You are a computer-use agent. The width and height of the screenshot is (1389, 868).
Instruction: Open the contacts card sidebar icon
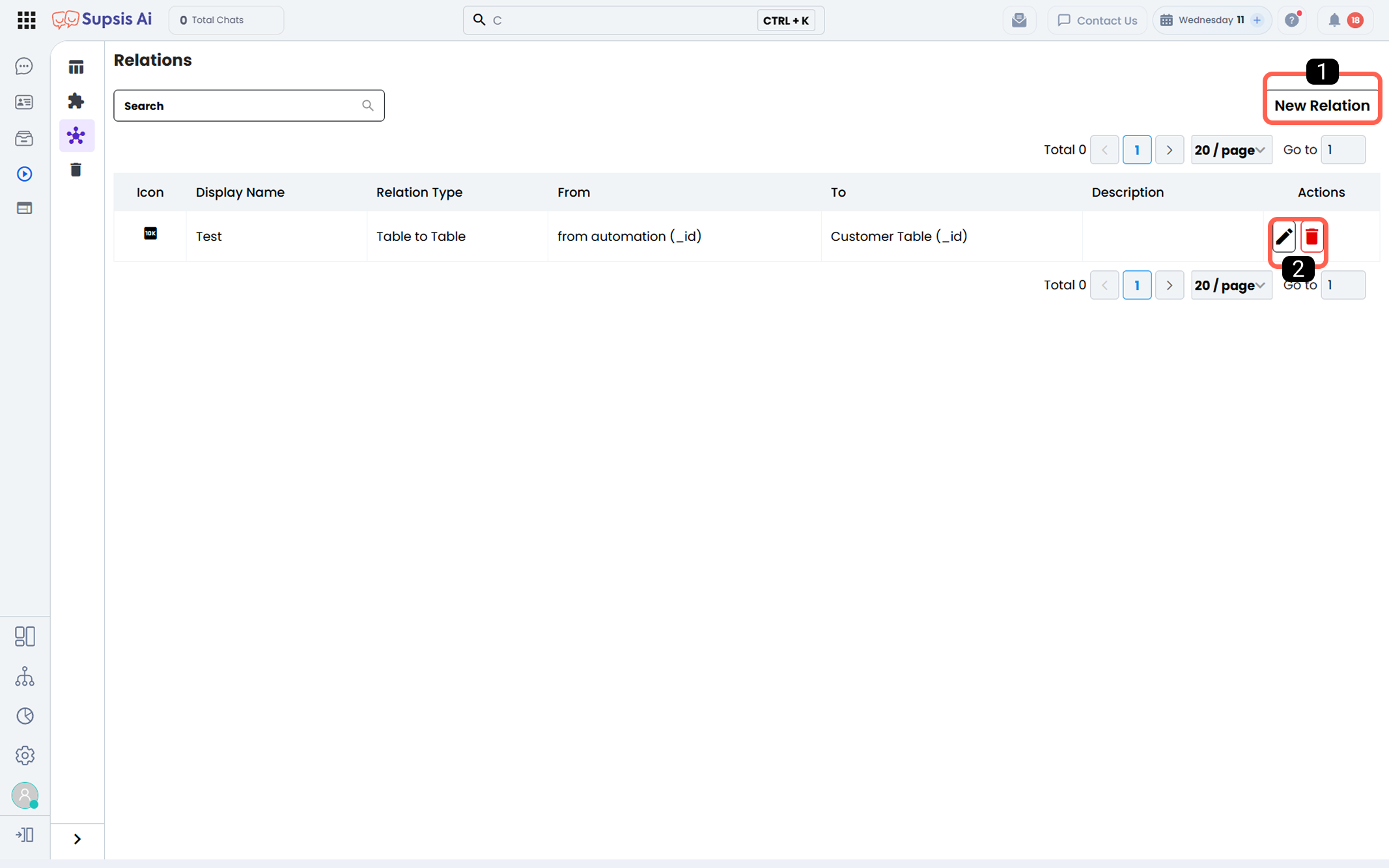pos(24,102)
